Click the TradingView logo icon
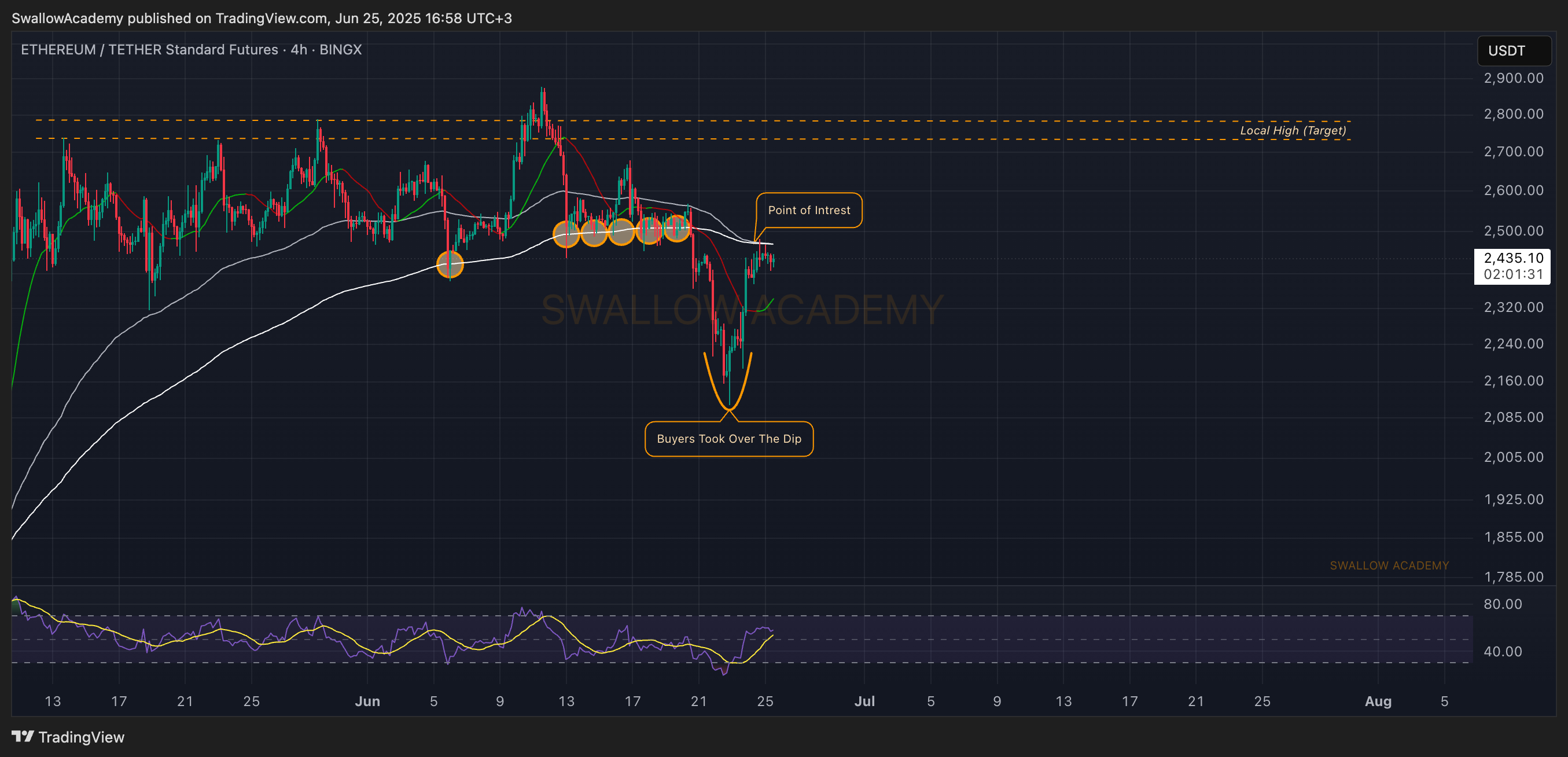Screen dimensions: 1568x757 pyautogui.click(x=23, y=737)
